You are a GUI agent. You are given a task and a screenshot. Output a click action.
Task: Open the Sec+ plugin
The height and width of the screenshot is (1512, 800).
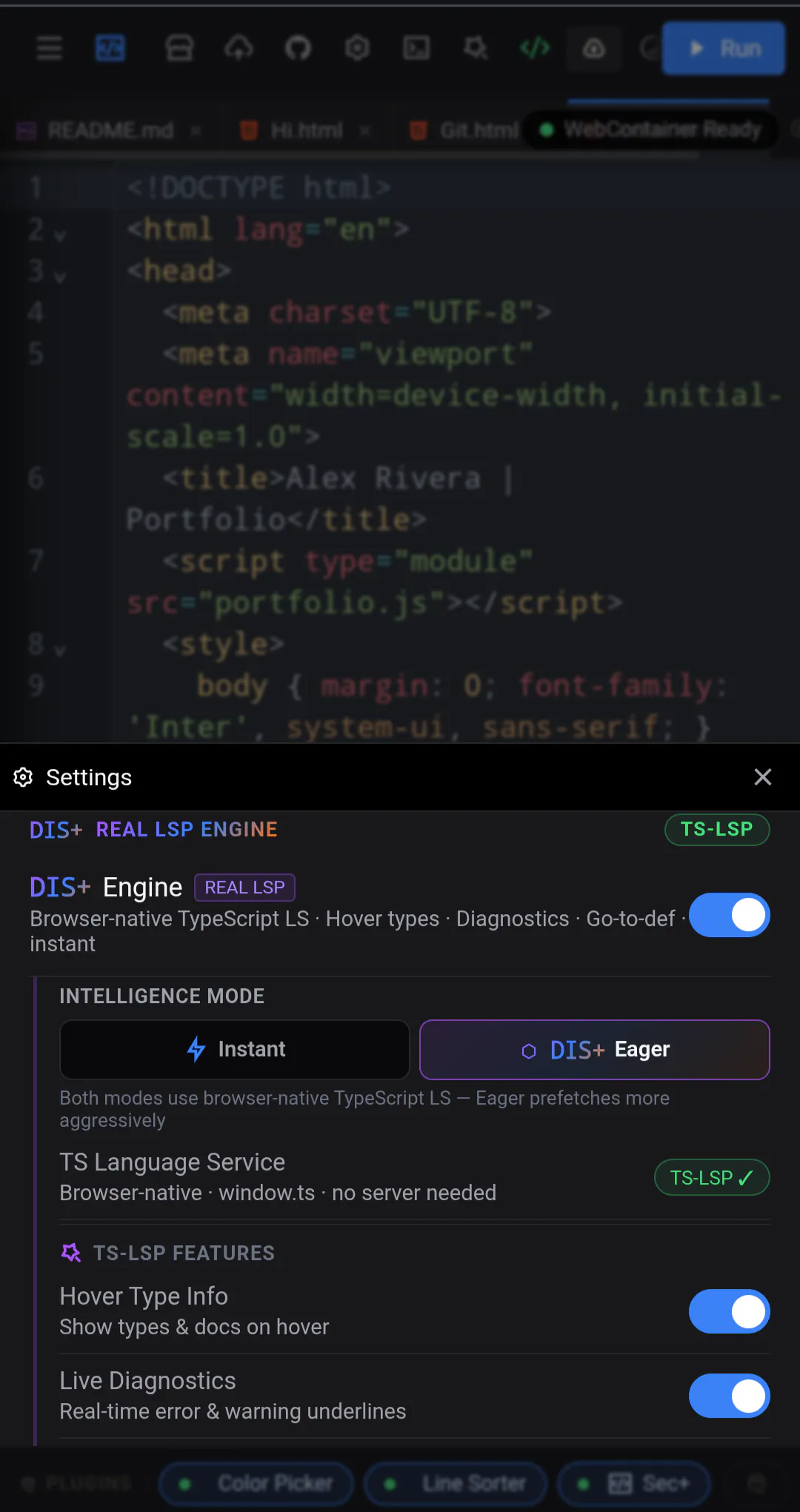pos(634,1484)
